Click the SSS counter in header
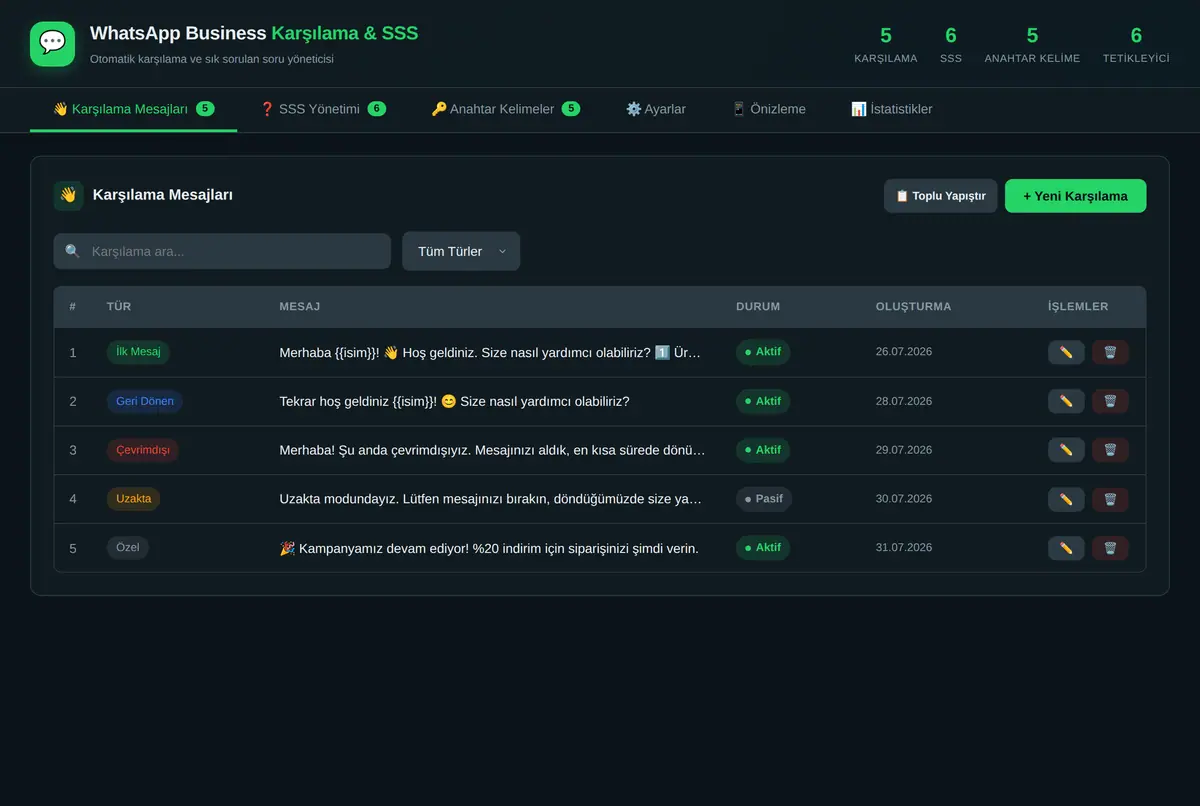 click(951, 45)
